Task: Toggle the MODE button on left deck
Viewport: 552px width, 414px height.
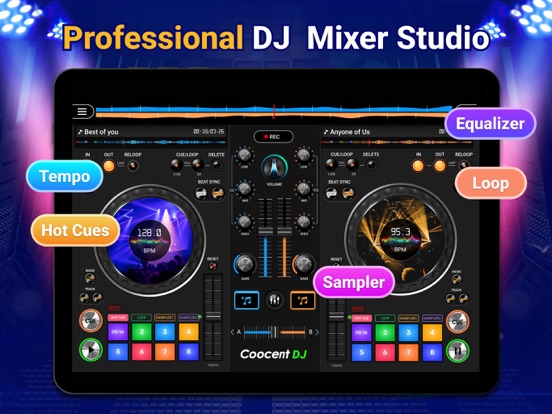Action: [x=90, y=278]
